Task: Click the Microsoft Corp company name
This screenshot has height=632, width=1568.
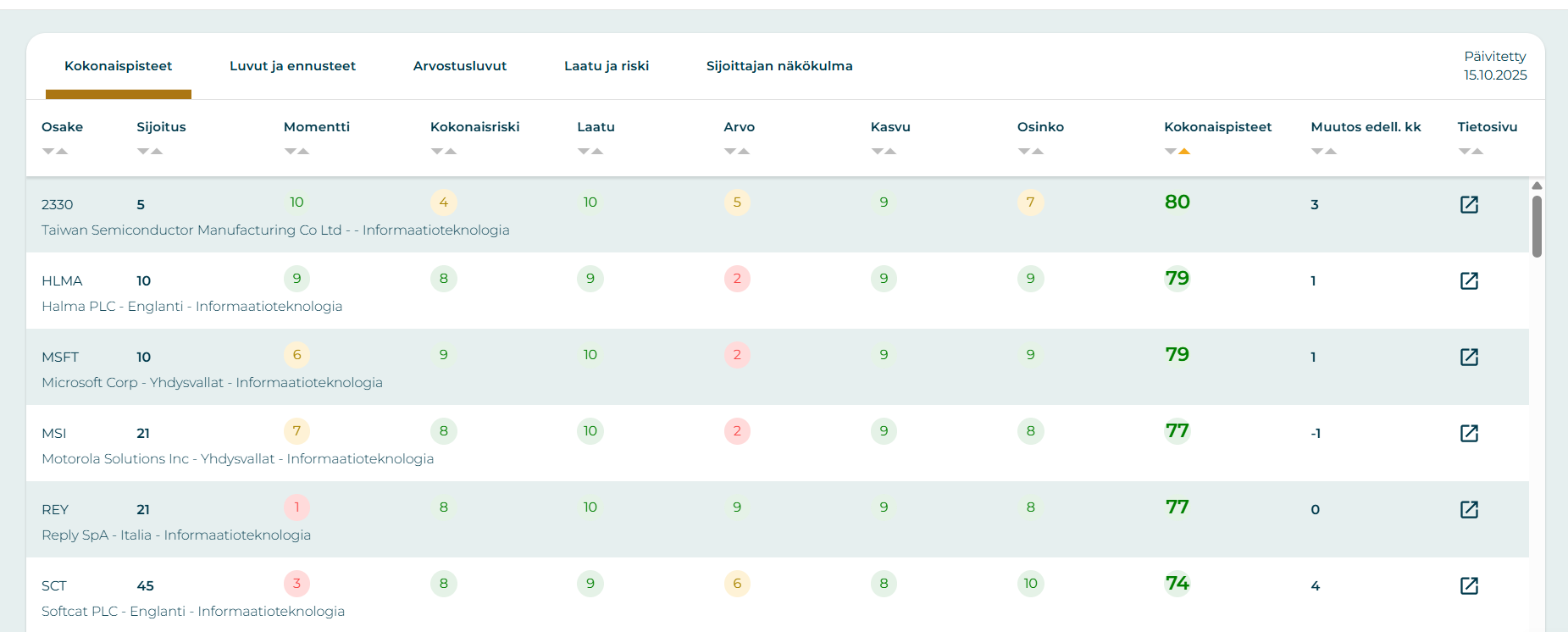Action: 90,383
